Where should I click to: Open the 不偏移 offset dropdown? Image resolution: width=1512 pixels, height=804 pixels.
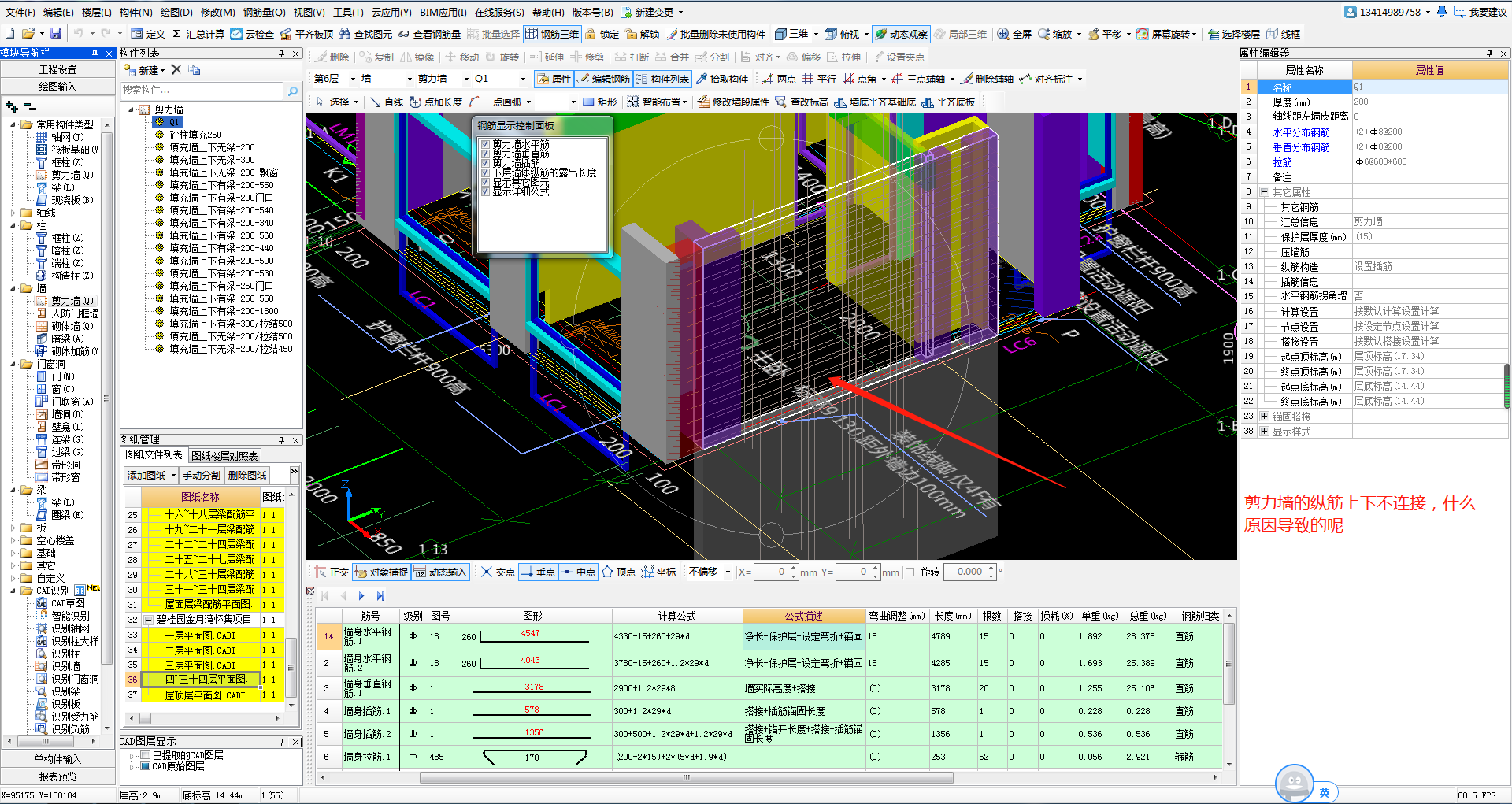tap(728, 572)
